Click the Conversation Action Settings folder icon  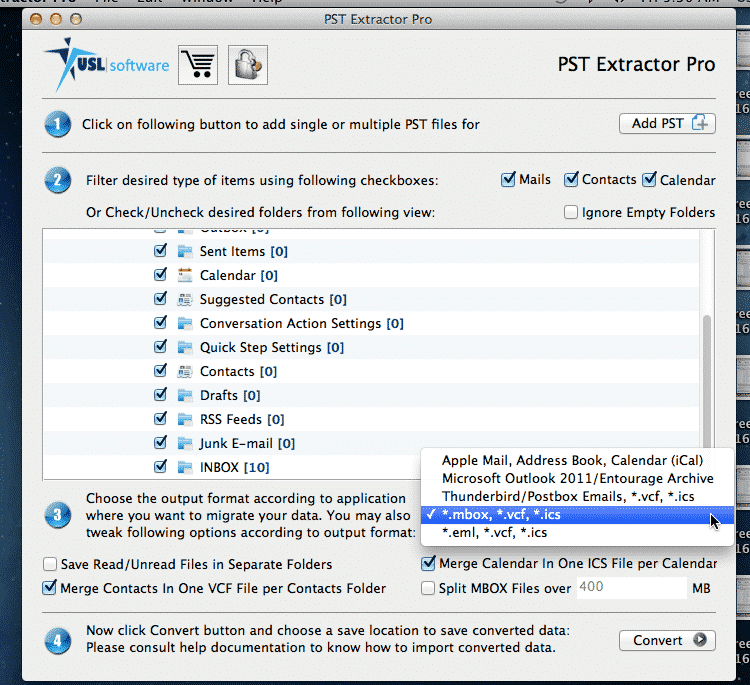point(185,324)
